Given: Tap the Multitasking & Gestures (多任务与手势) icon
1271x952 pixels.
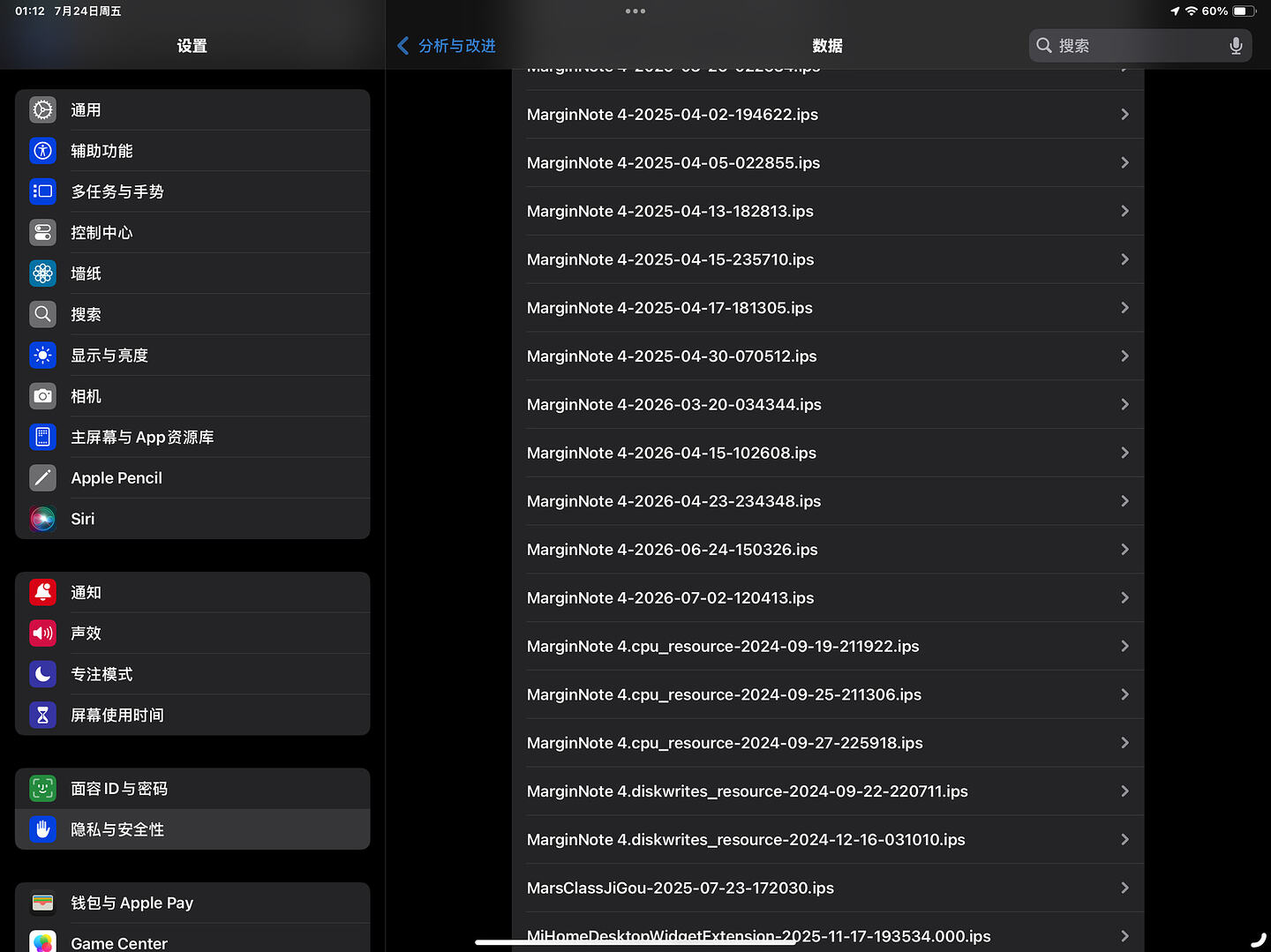Looking at the screenshot, I should 42,191.
